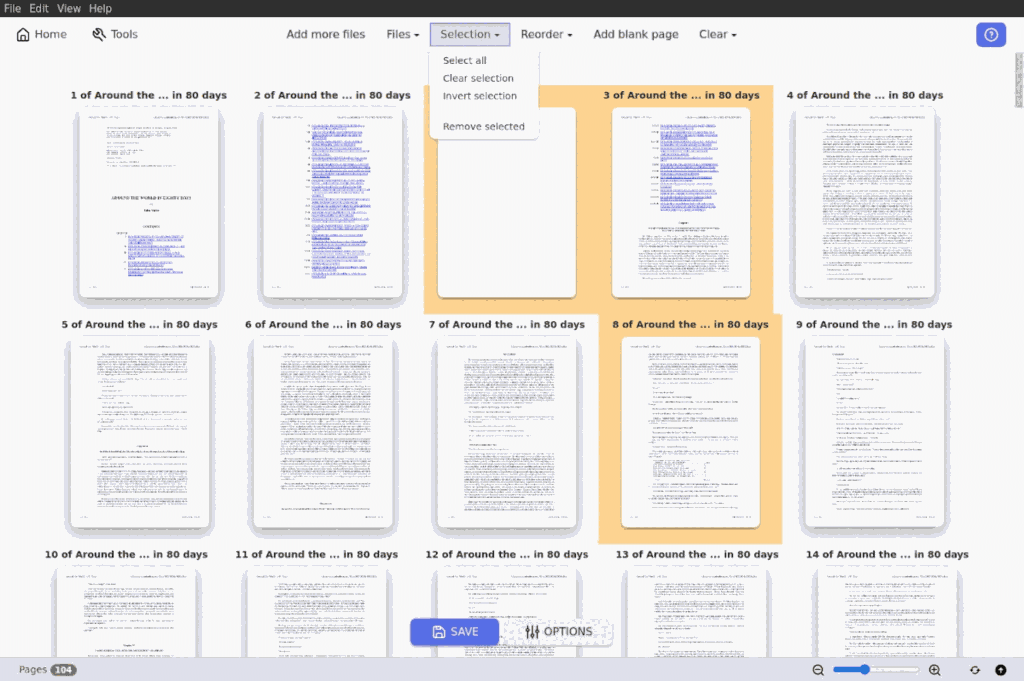The width and height of the screenshot is (1024, 681).
Task: Click Add more files
Action: pos(325,35)
